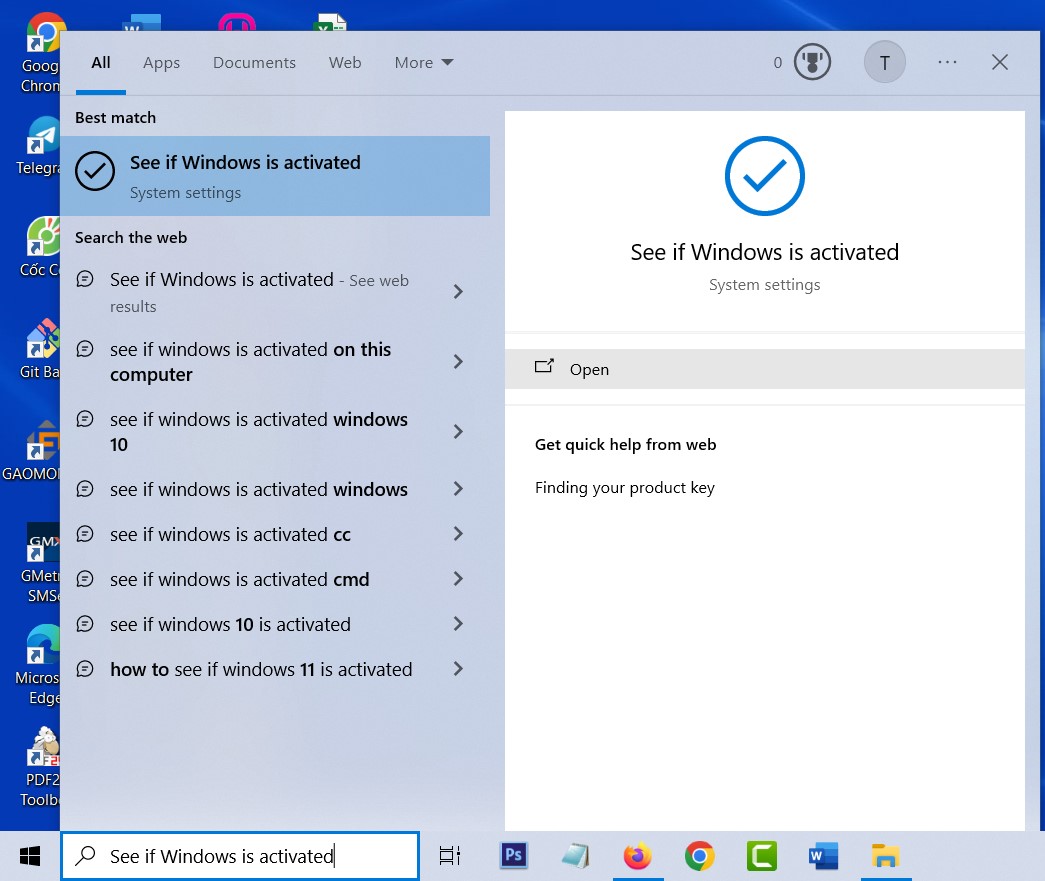Screen dimensions: 1045x881
Task: Open the More filters dropdown
Action: click(422, 62)
